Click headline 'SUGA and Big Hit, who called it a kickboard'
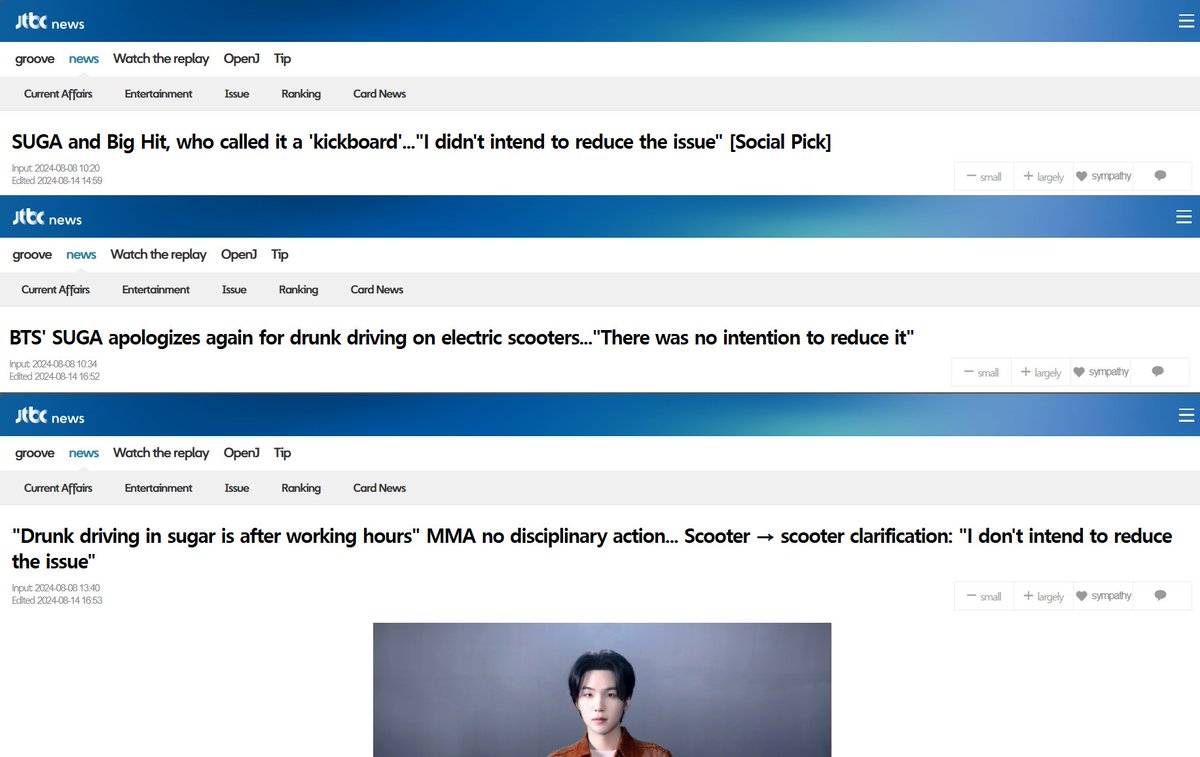Viewport: 1200px width, 757px height. [421, 142]
